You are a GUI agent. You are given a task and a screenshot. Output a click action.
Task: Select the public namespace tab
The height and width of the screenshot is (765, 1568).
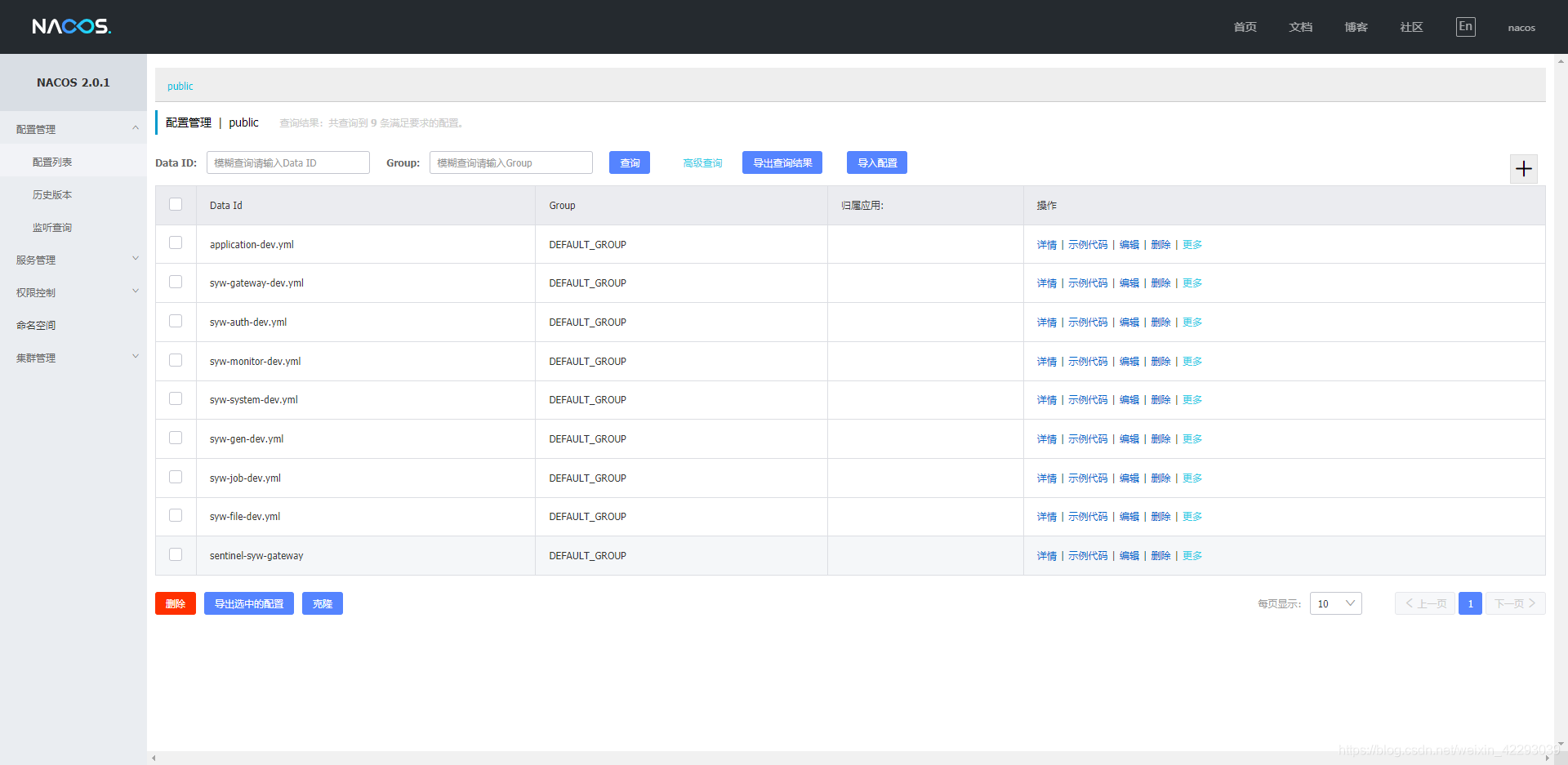(180, 86)
